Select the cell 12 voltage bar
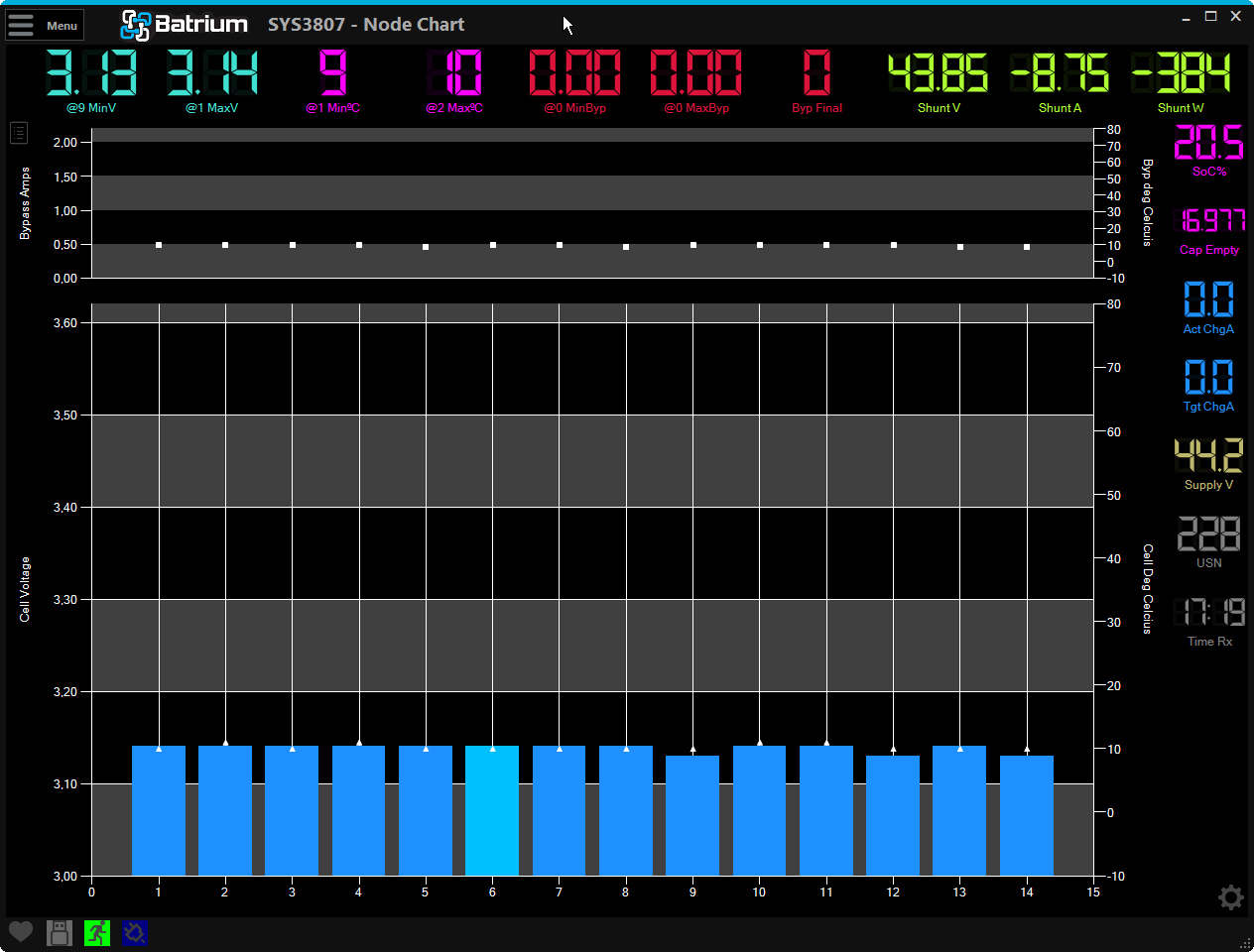Screen dimensions: 1254x952 click(x=893, y=815)
